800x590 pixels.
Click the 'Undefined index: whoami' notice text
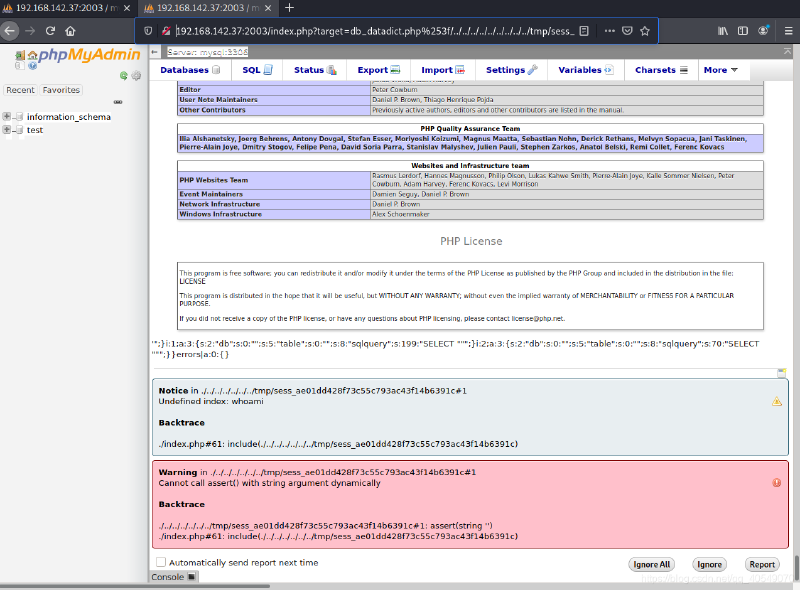[211, 402]
